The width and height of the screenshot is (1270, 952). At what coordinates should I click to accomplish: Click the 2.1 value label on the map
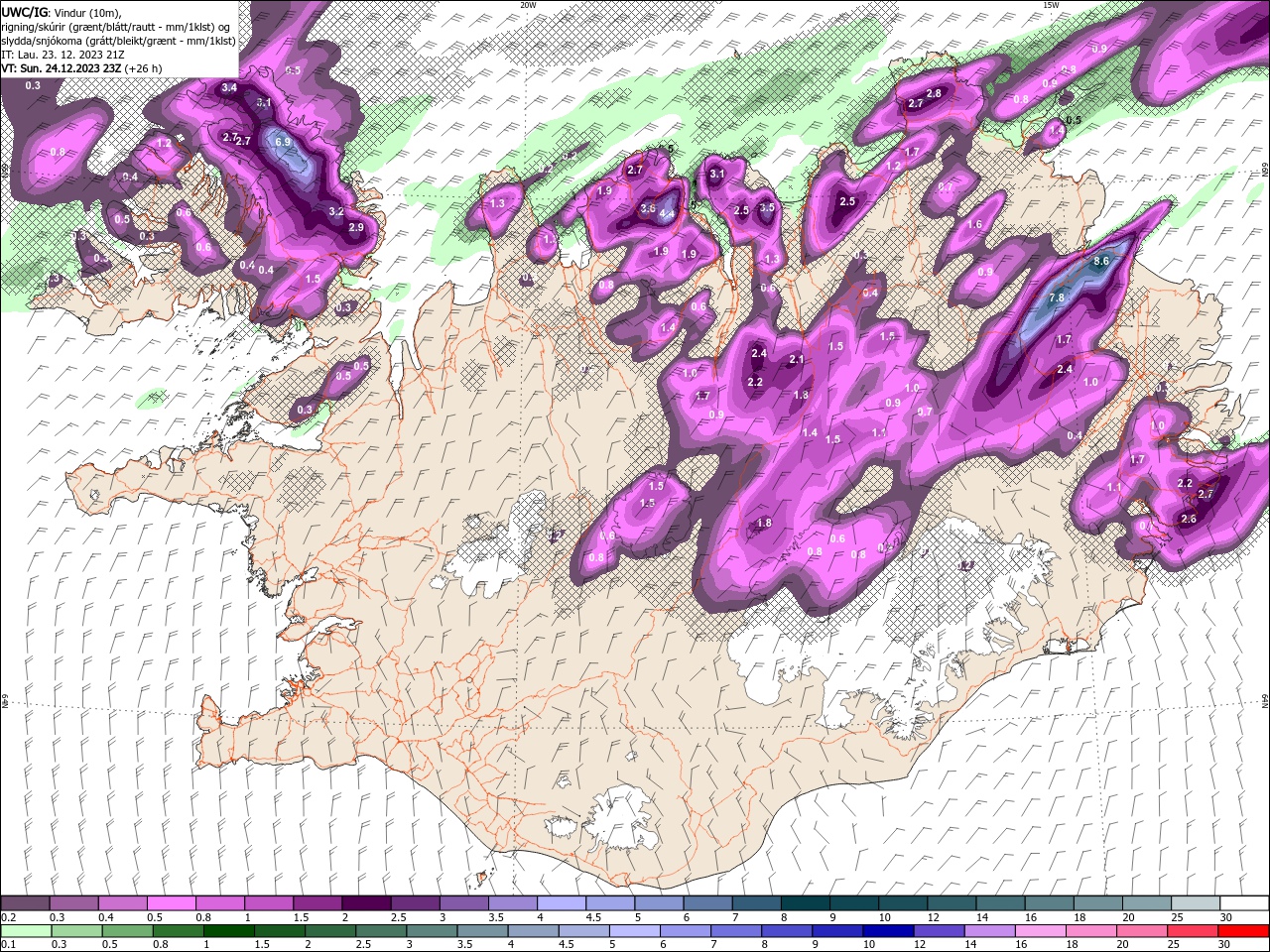(796, 359)
